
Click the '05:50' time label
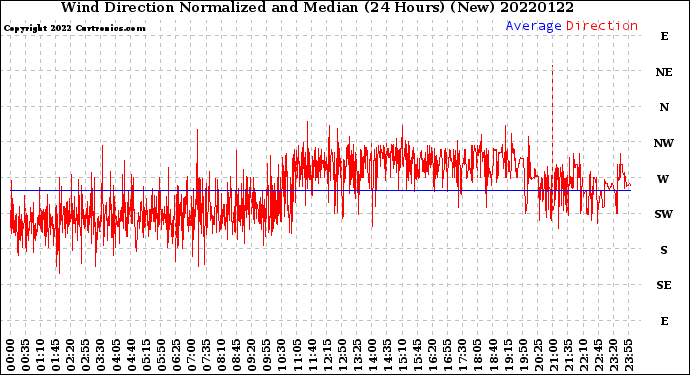click(x=161, y=356)
